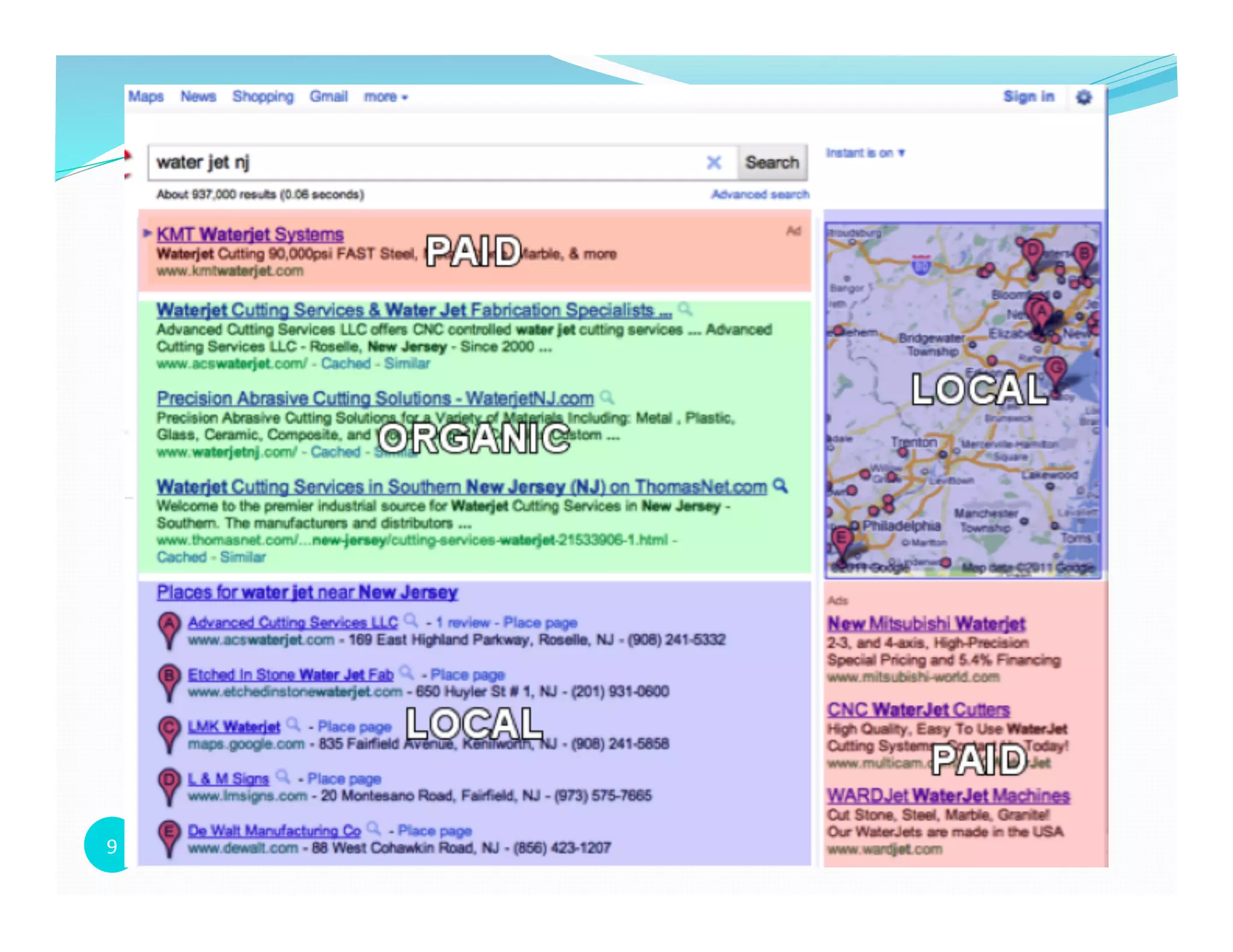Click the 'water jet nj' search field
Screen dimensions: 1233x952
point(421,162)
